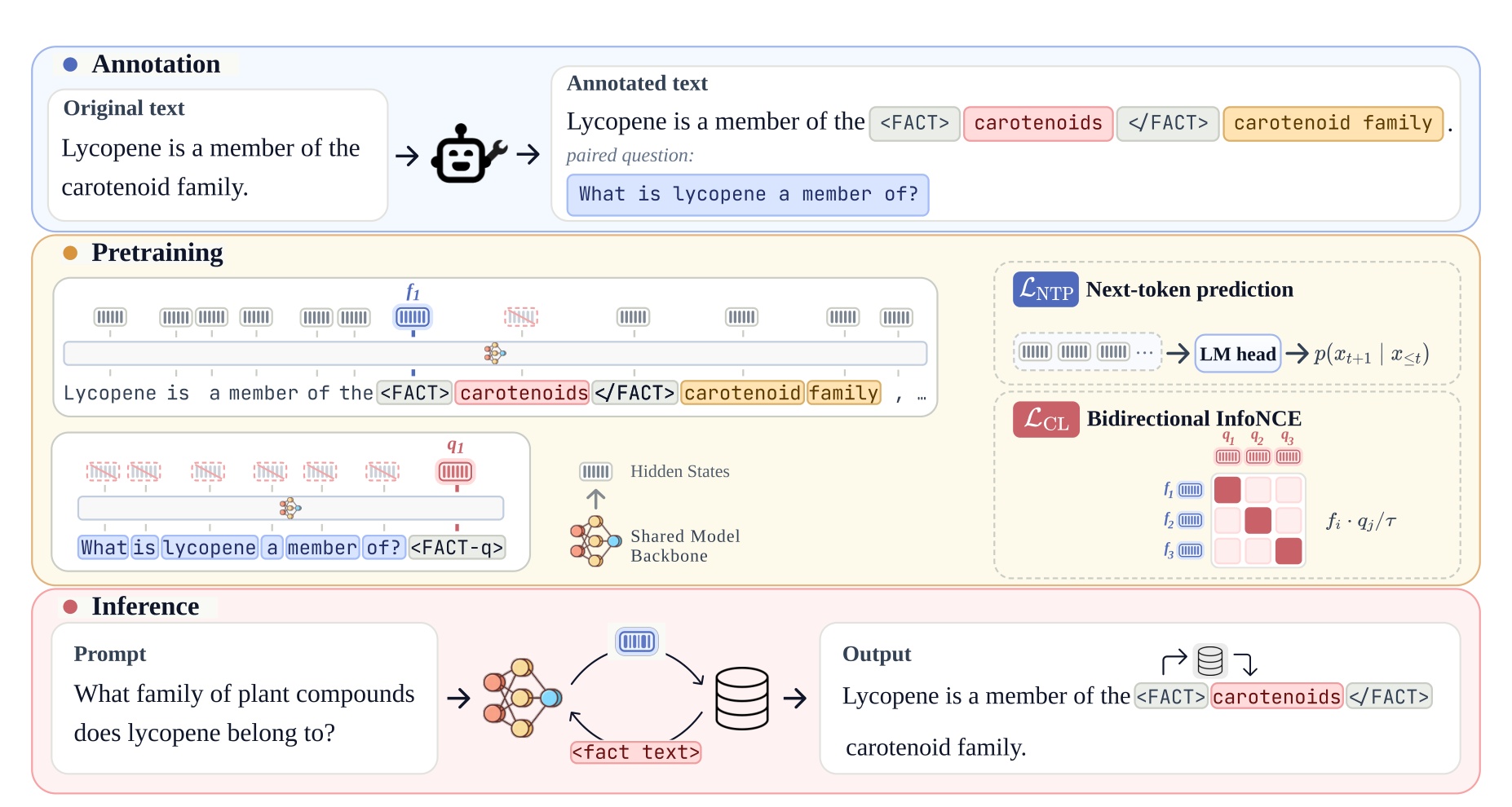Click the q2 column vector above the matrix
Viewport: 1512px width, 807px height.
(1258, 456)
